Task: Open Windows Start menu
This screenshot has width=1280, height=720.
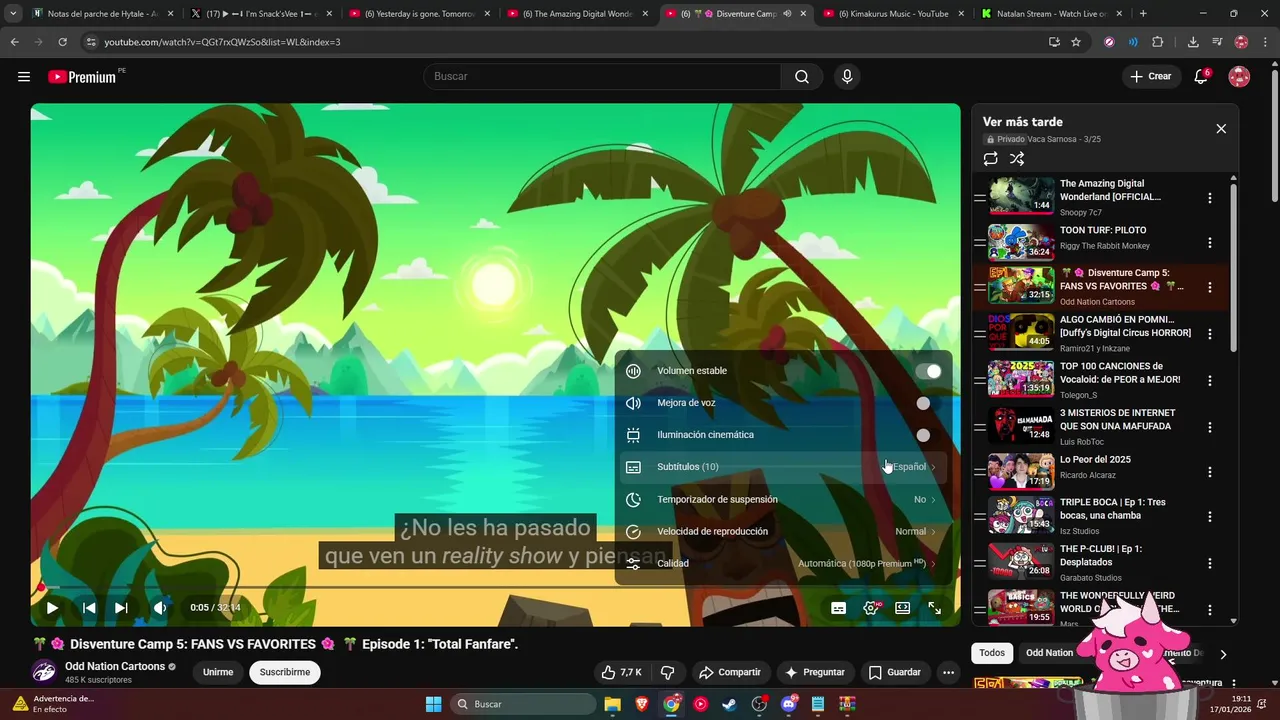Action: coord(433,704)
